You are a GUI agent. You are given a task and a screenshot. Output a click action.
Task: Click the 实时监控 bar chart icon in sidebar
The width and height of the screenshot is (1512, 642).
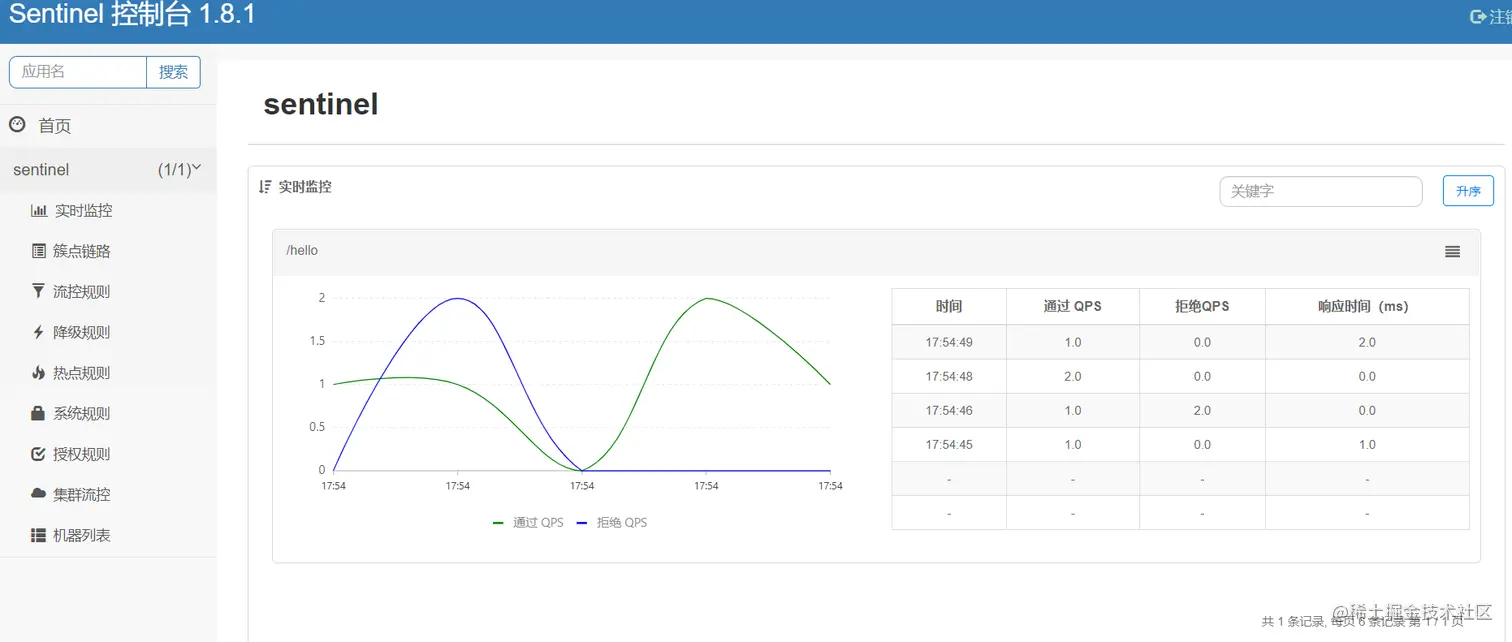click(x=39, y=211)
